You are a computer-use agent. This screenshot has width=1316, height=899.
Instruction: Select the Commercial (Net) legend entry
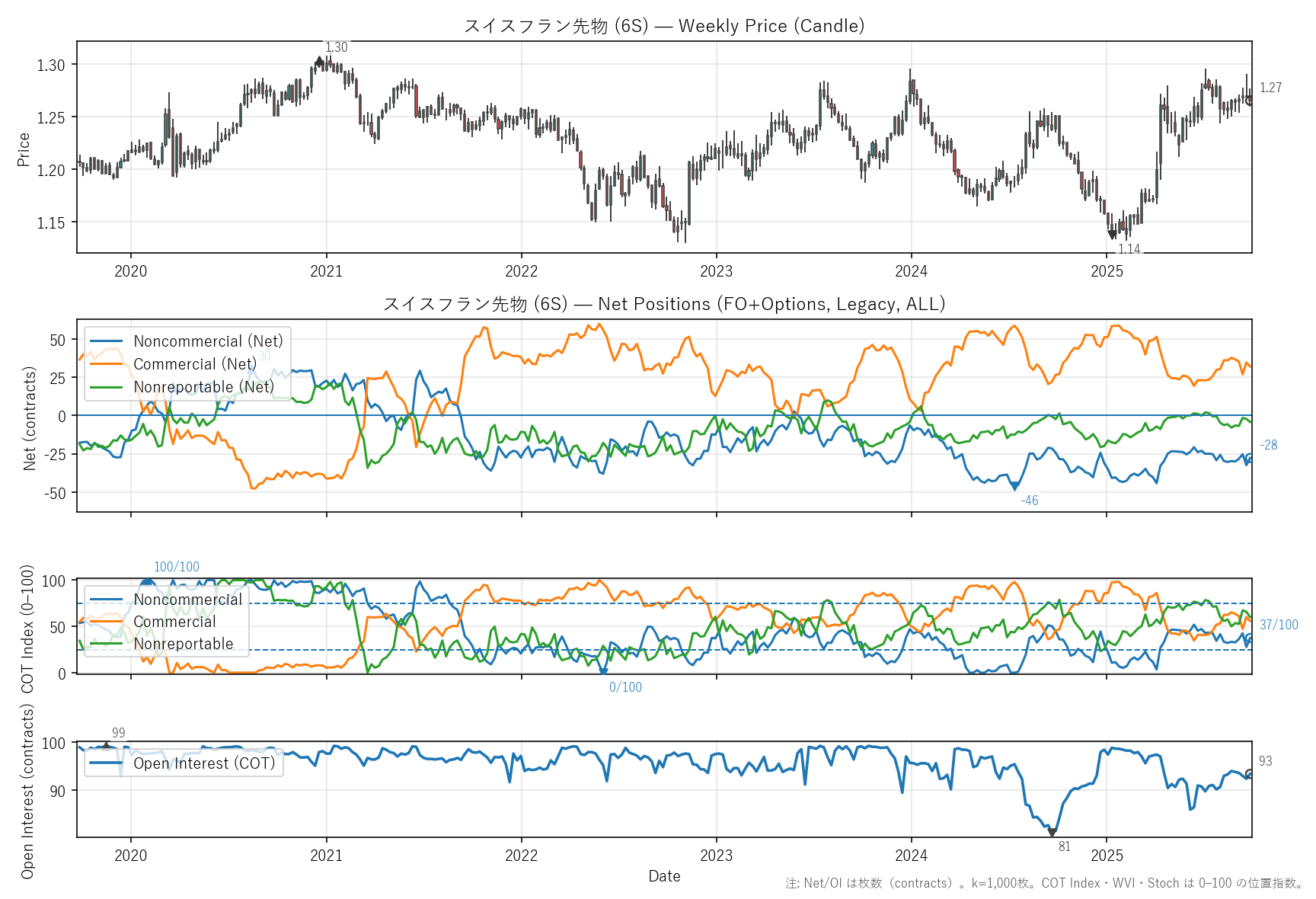coord(194,364)
